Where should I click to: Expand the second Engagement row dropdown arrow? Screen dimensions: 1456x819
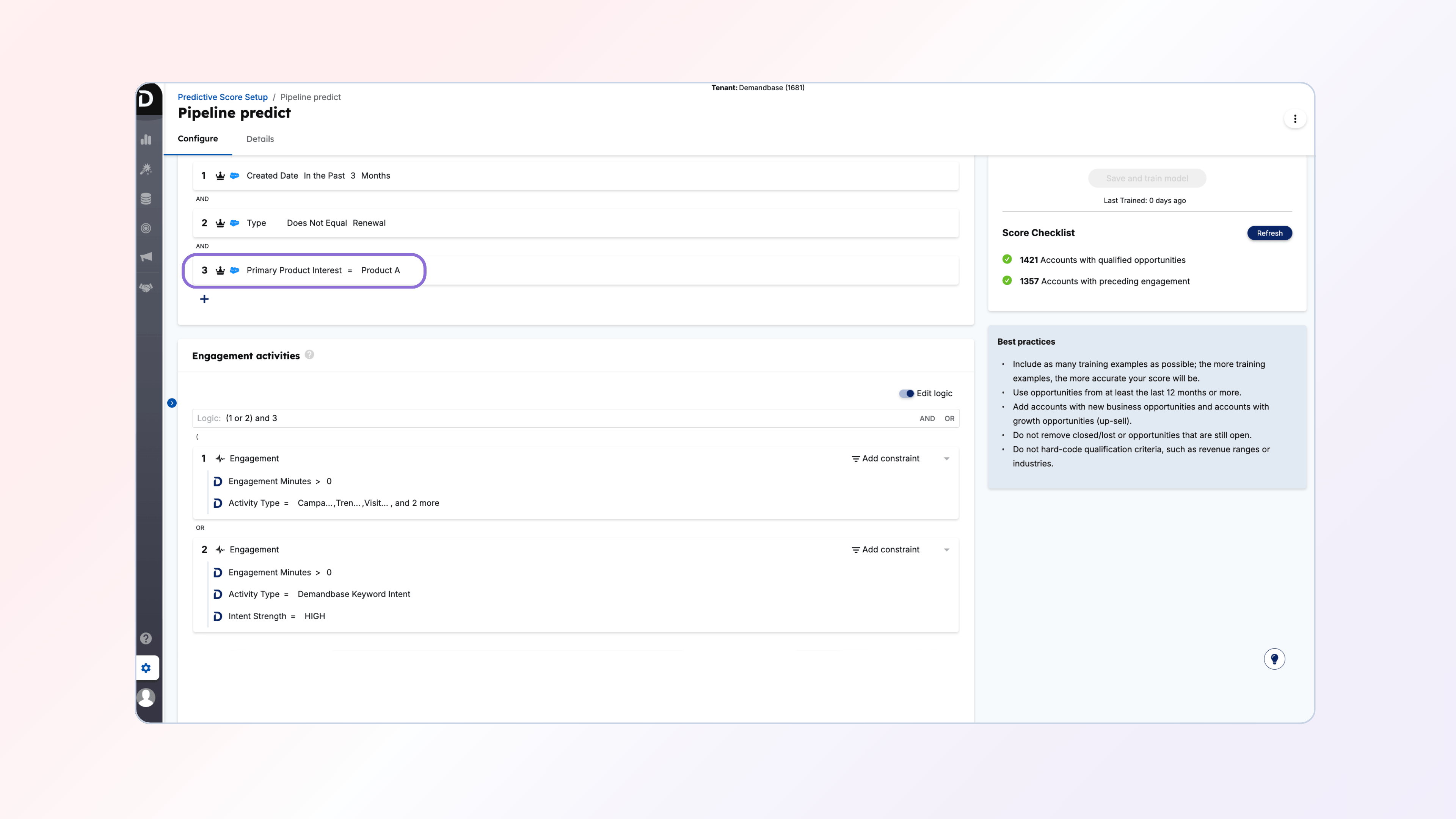point(947,550)
